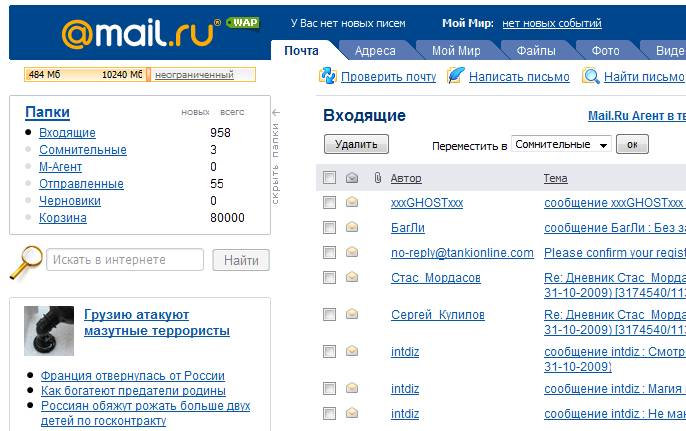Open the WAP badge link

[x=243, y=23]
